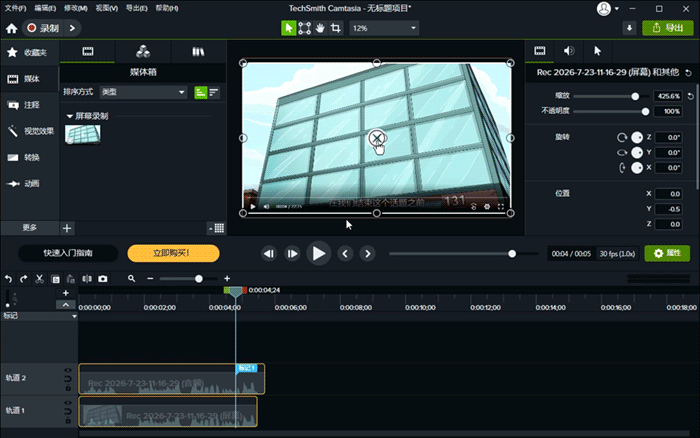The height and width of the screenshot is (438, 700).
Task: Collapse the Screen Recording (屏幕录制) group
Action: [69, 117]
